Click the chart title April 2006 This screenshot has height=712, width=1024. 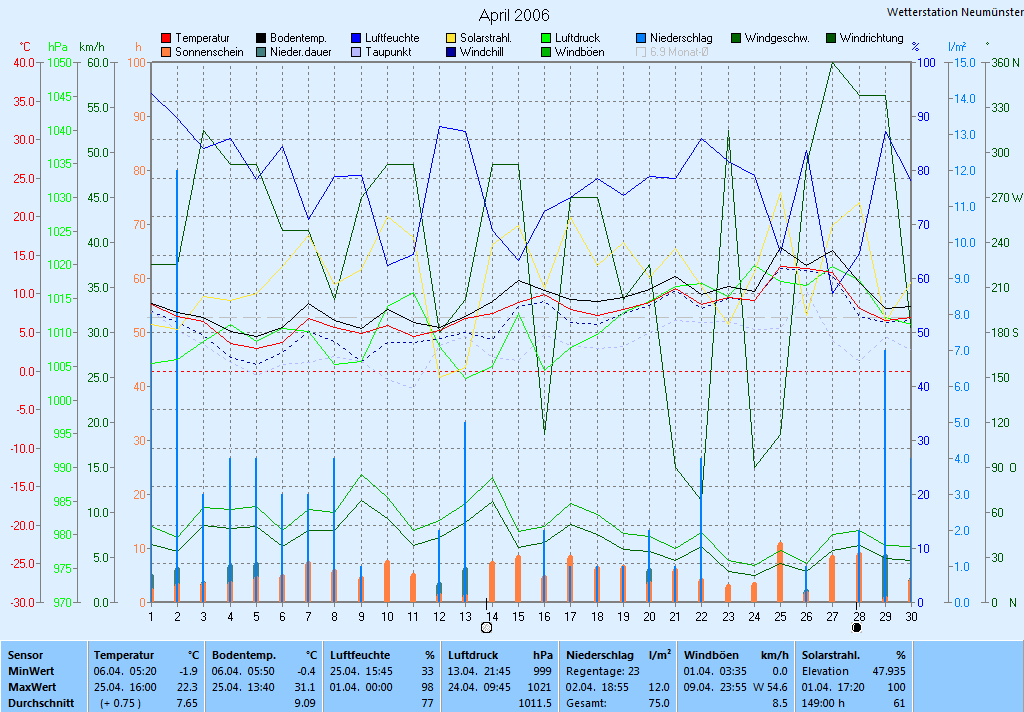click(x=514, y=15)
